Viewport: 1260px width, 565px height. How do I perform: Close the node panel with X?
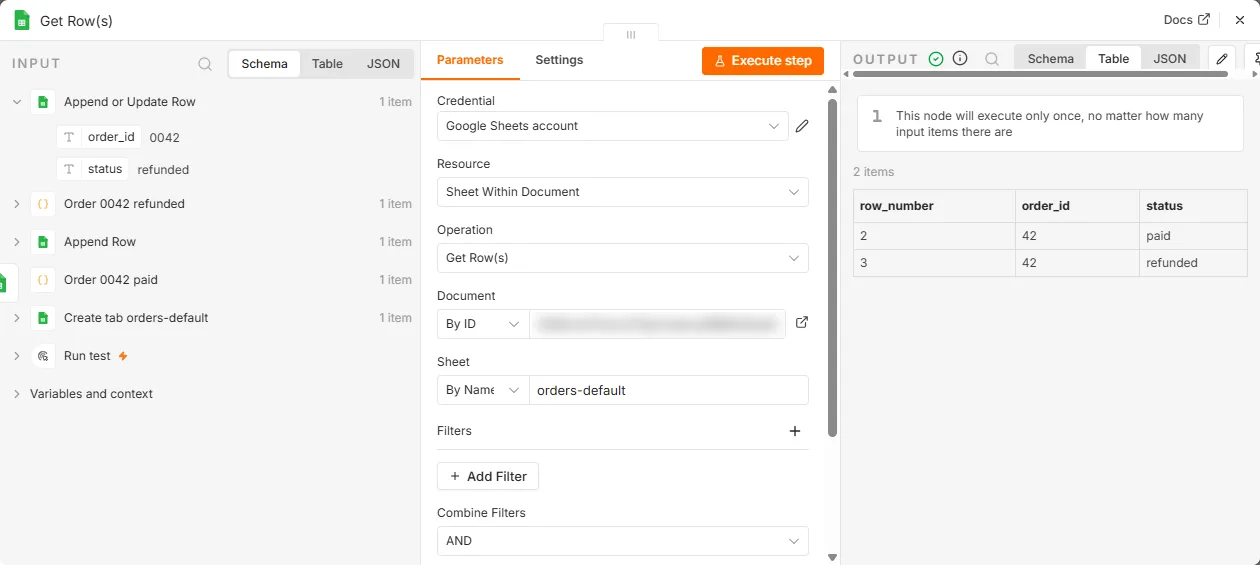click(x=1240, y=20)
